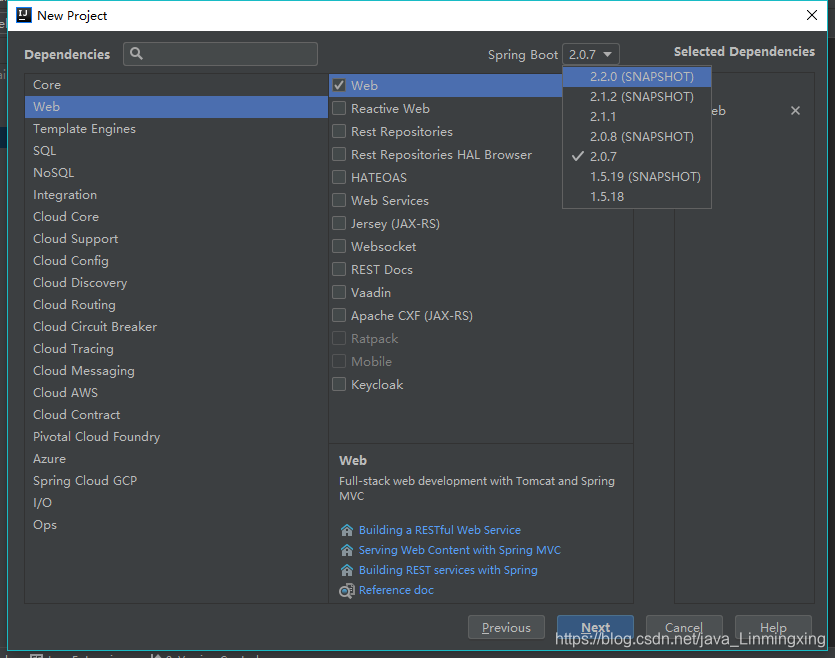This screenshot has width=835, height=658.
Task: Check the Rest Repositories option
Action: [339, 131]
